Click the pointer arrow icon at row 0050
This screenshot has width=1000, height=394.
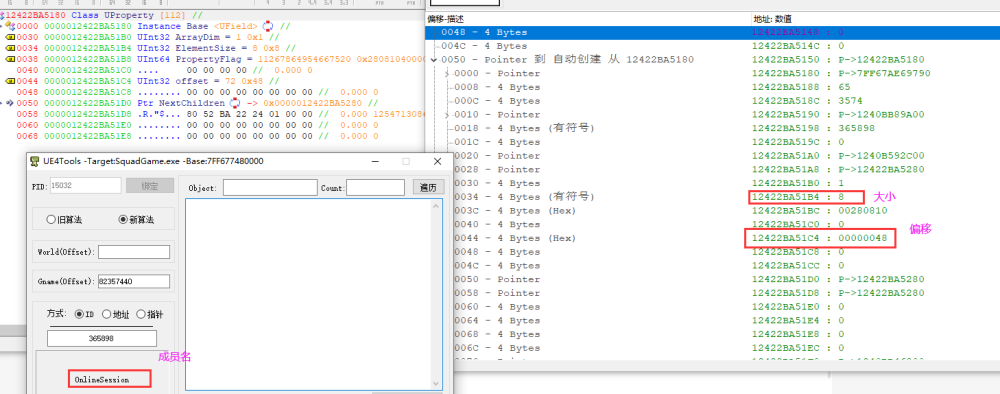pyautogui.click(x=11, y=103)
